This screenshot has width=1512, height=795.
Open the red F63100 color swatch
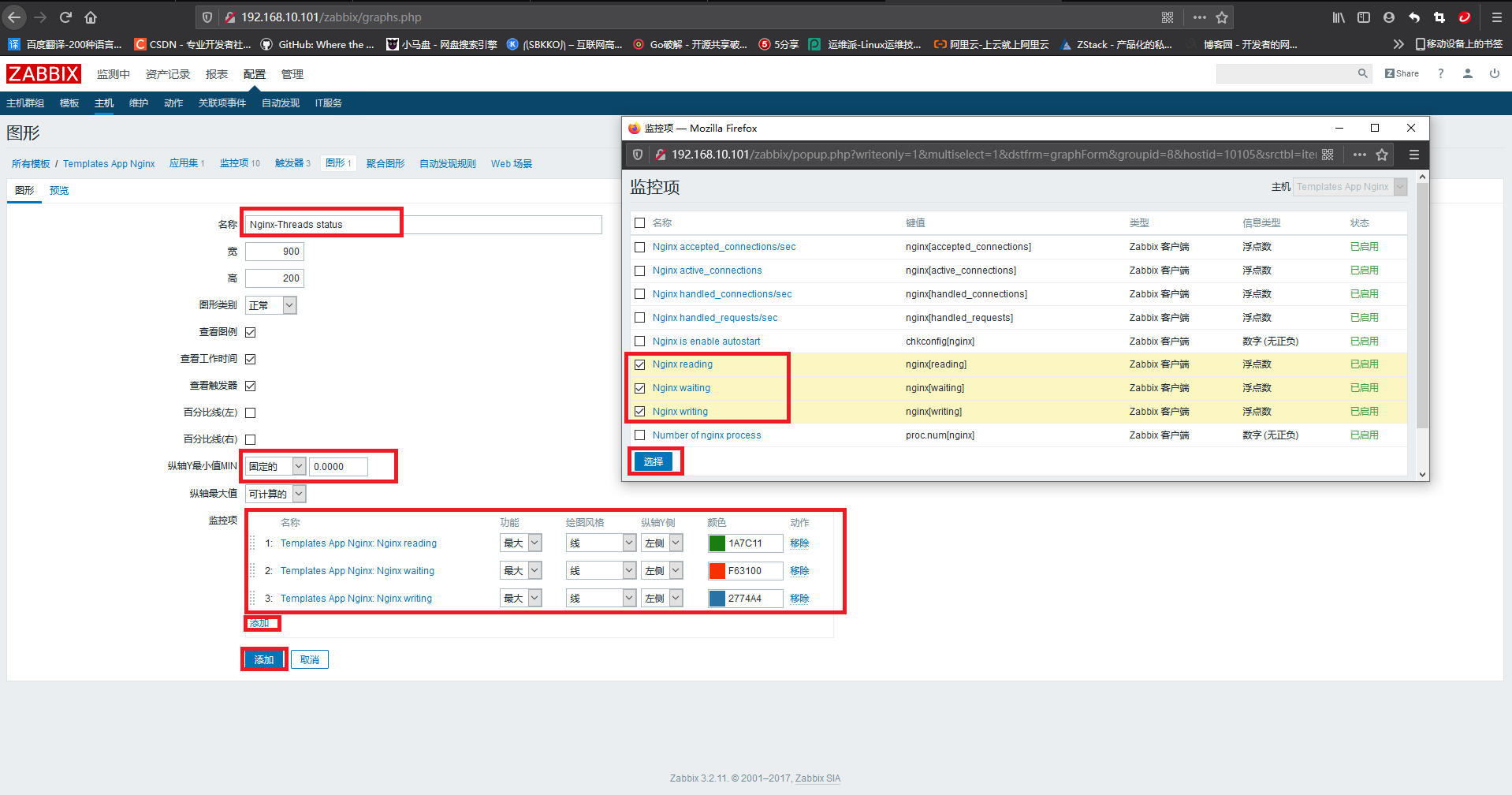[x=717, y=571]
